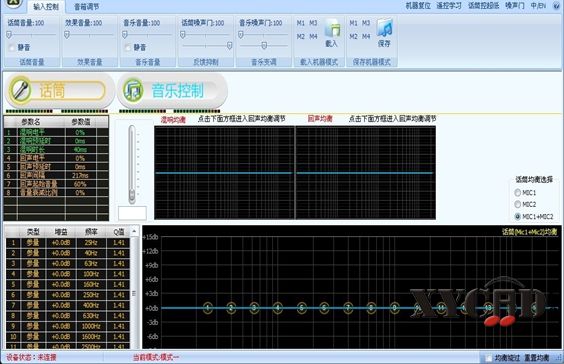Click the 话筒音量 volume slider
This screenshot has height=364, width=564.
[32, 35]
